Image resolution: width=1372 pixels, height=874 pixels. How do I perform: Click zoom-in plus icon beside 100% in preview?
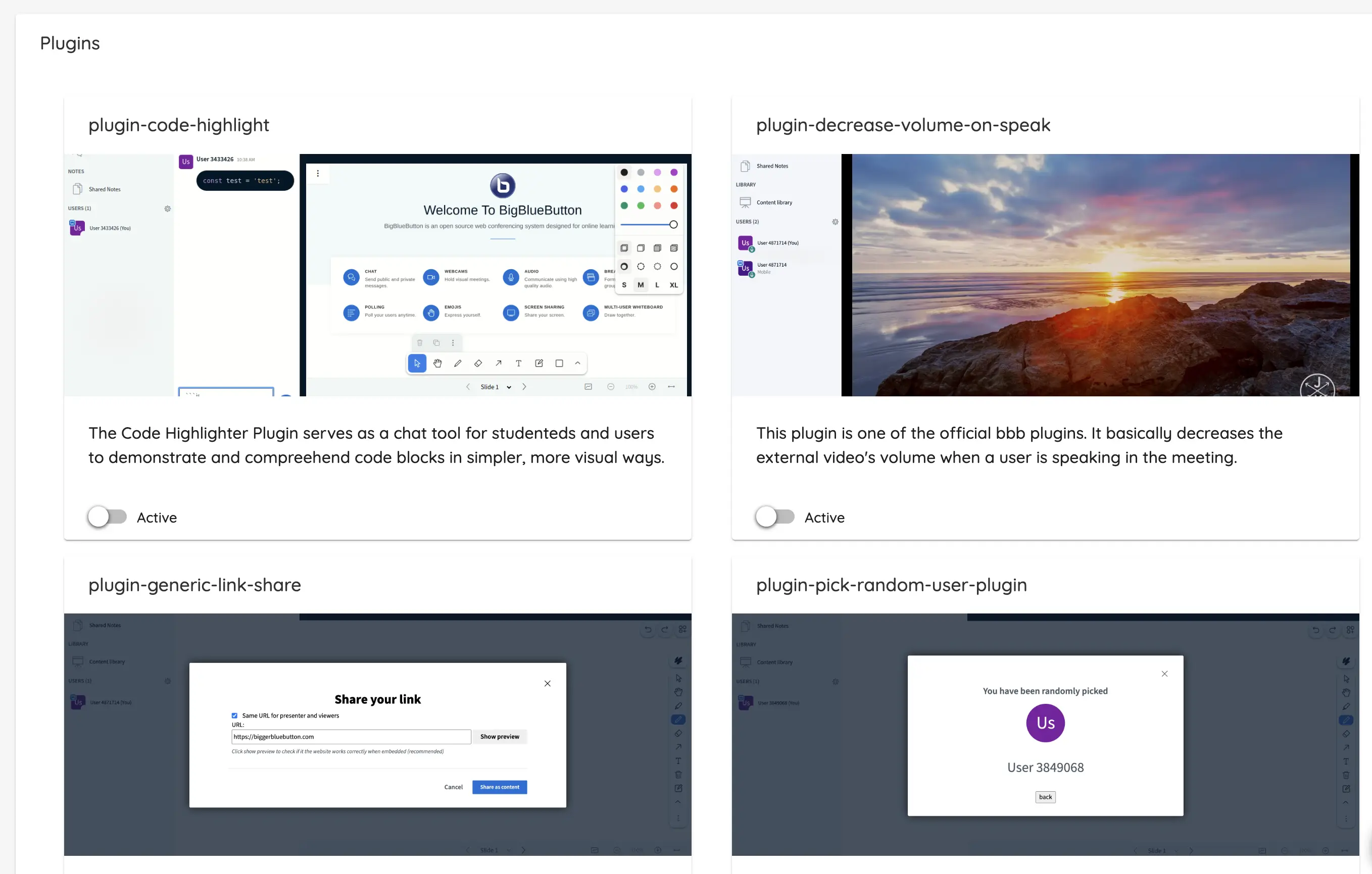(652, 387)
